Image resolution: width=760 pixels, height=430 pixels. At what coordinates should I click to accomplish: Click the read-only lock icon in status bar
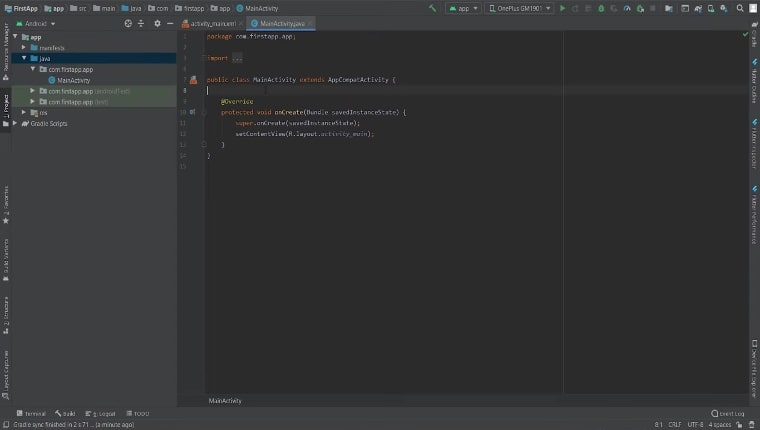coord(739,425)
